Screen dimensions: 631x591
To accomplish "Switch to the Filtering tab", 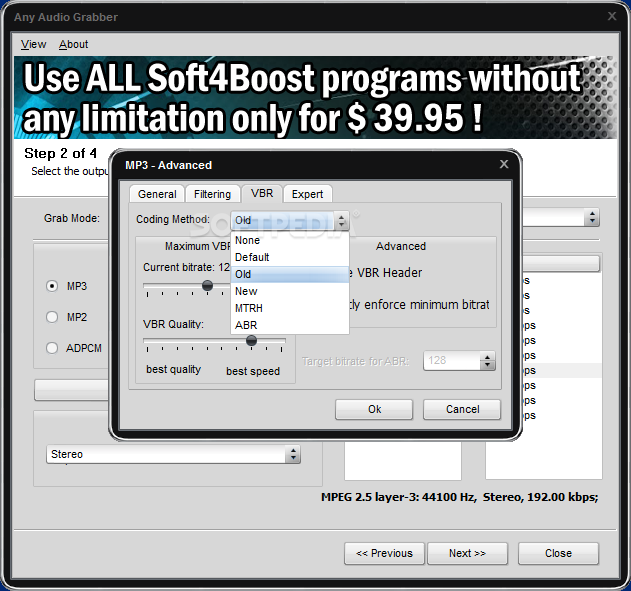I will point(212,194).
